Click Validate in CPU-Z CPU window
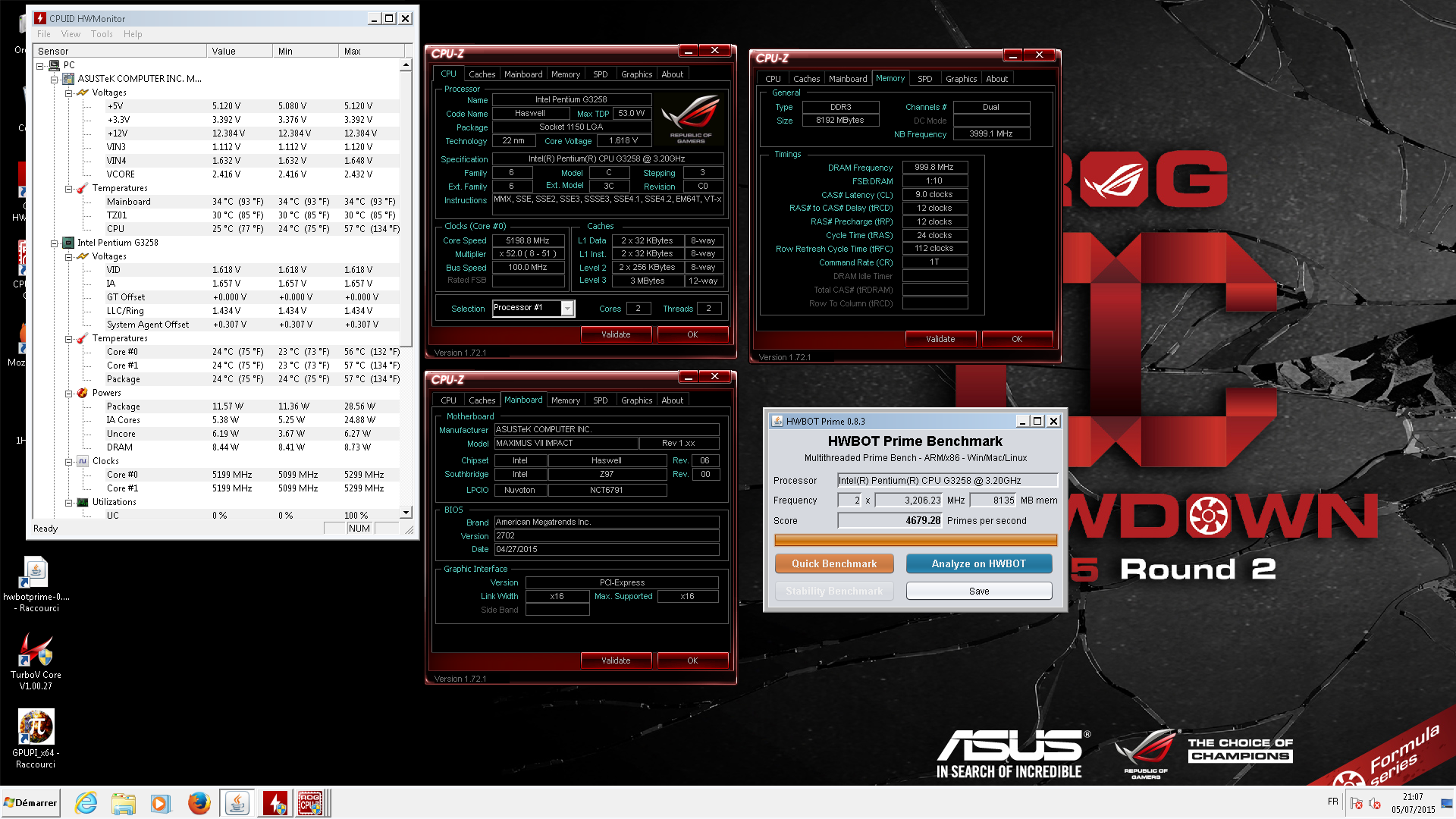 616,334
